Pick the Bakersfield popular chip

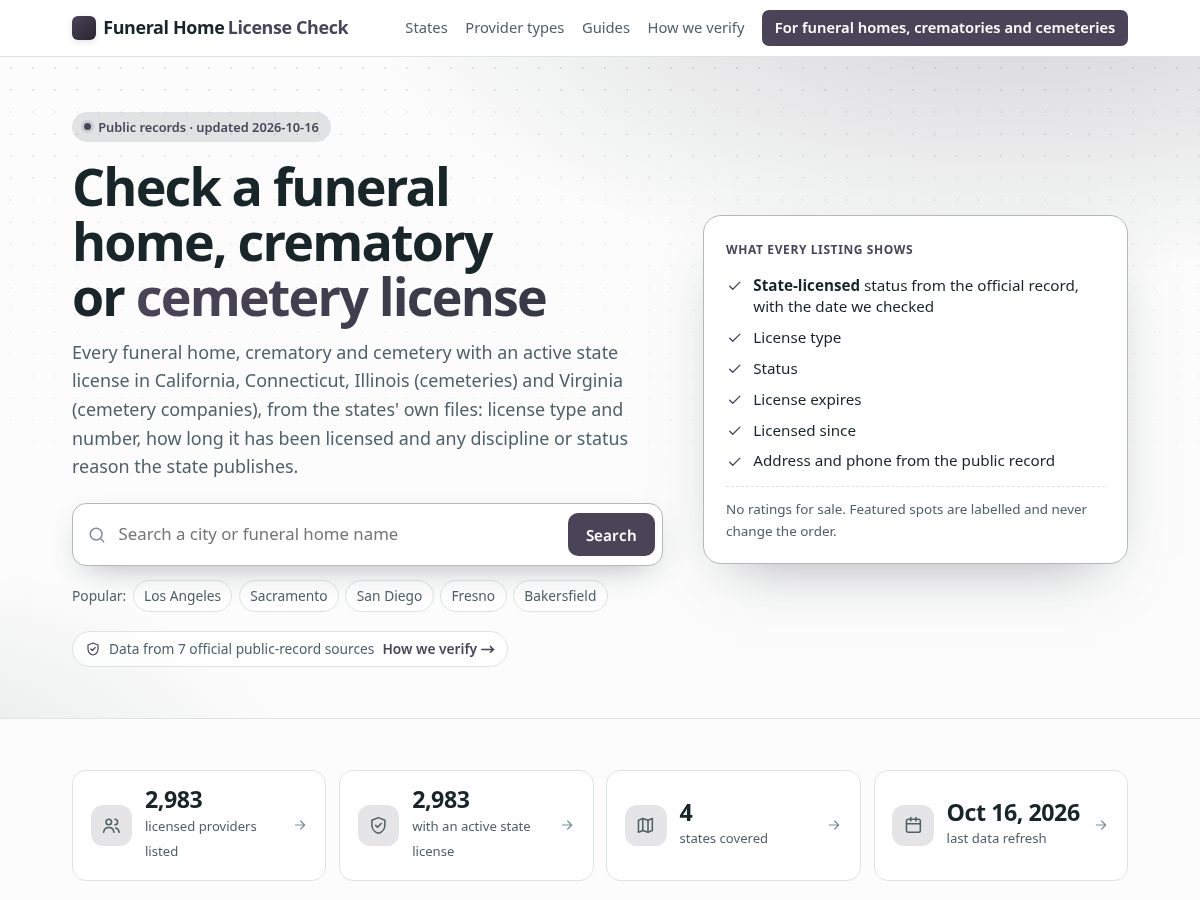tap(560, 596)
